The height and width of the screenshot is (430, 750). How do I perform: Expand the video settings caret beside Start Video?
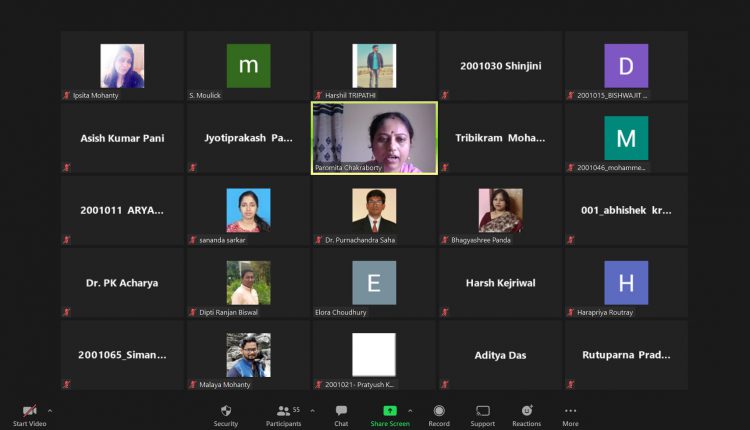click(x=50, y=410)
